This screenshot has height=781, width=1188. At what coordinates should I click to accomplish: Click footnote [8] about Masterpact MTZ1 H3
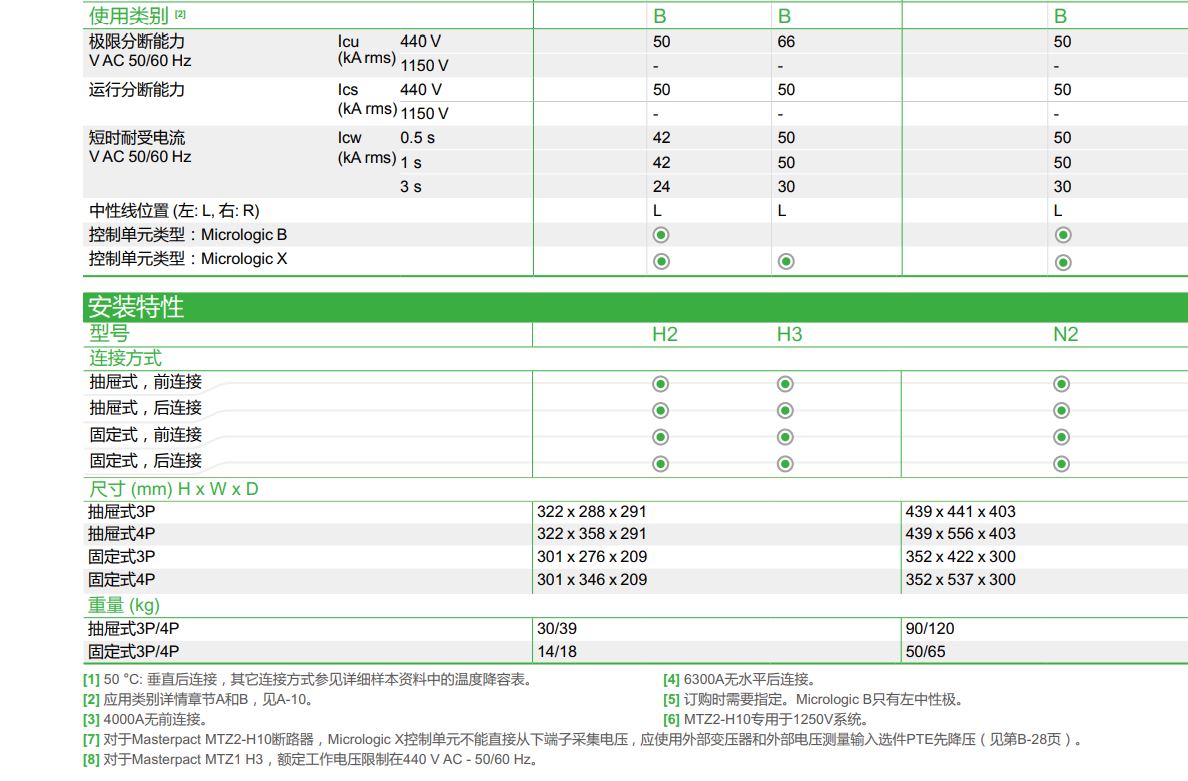coord(310,759)
